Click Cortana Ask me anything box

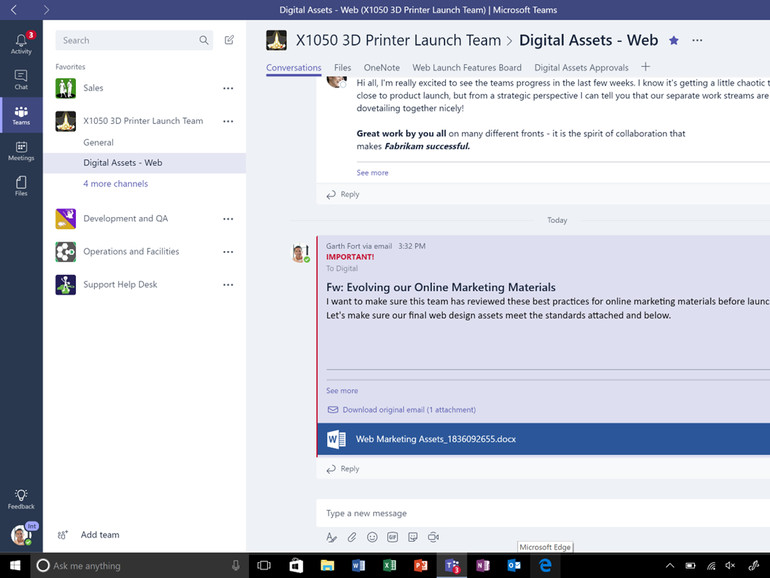(138, 566)
